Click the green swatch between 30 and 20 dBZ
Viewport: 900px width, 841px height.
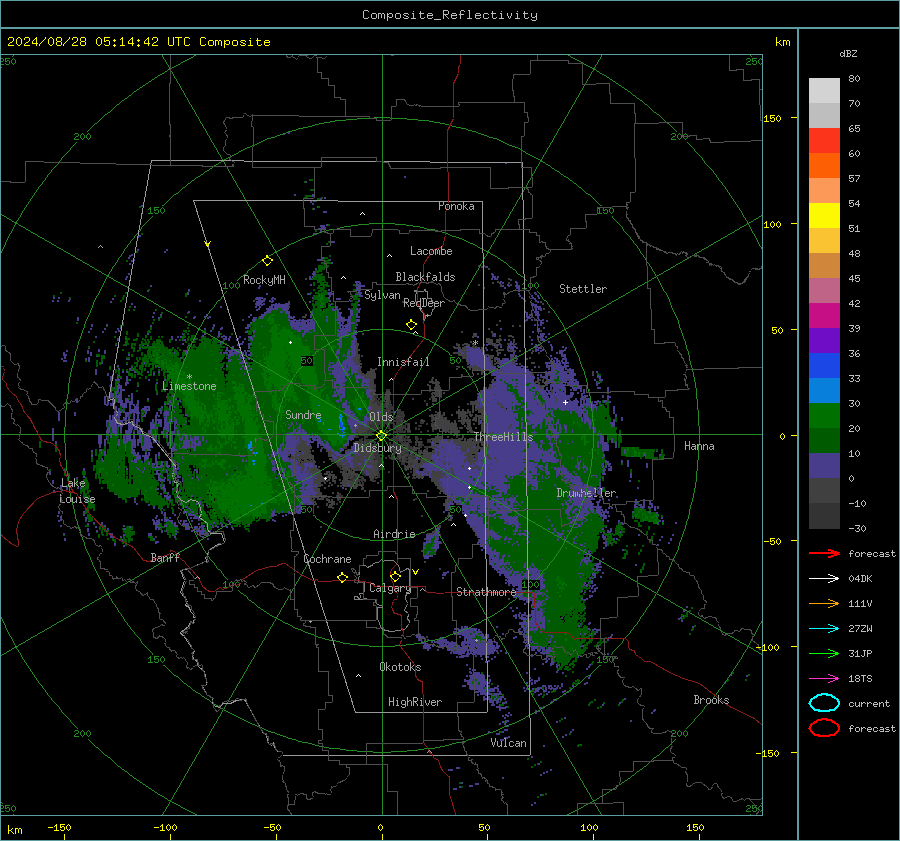click(824, 416)
